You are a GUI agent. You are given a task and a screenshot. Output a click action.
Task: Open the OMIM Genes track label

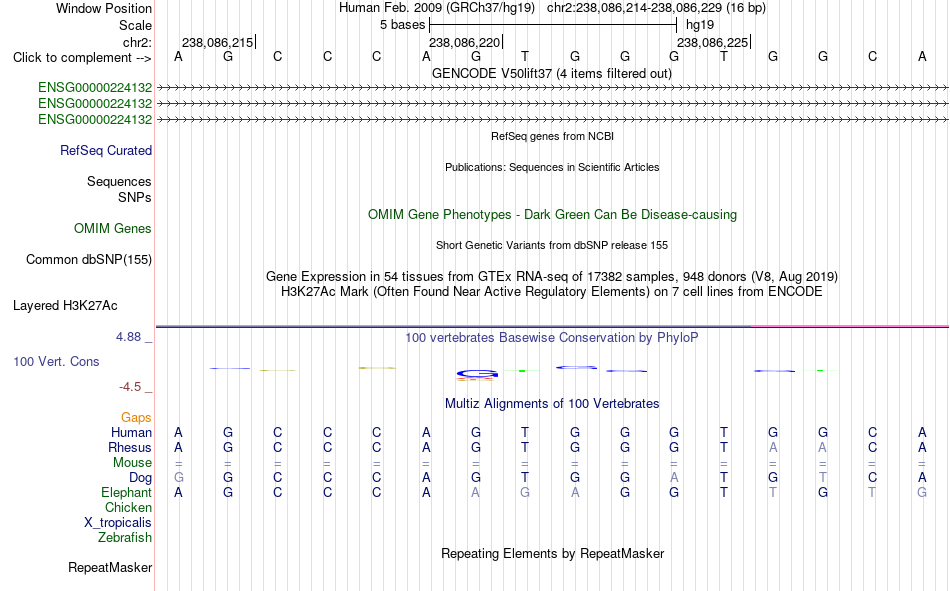(113, 229)
